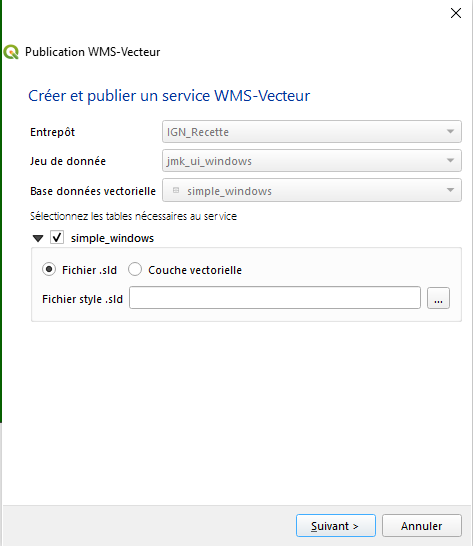The height and width of the screenshot is (546, 473).
Task: Collapse the simple_windows table section
Action: point(38,239)
